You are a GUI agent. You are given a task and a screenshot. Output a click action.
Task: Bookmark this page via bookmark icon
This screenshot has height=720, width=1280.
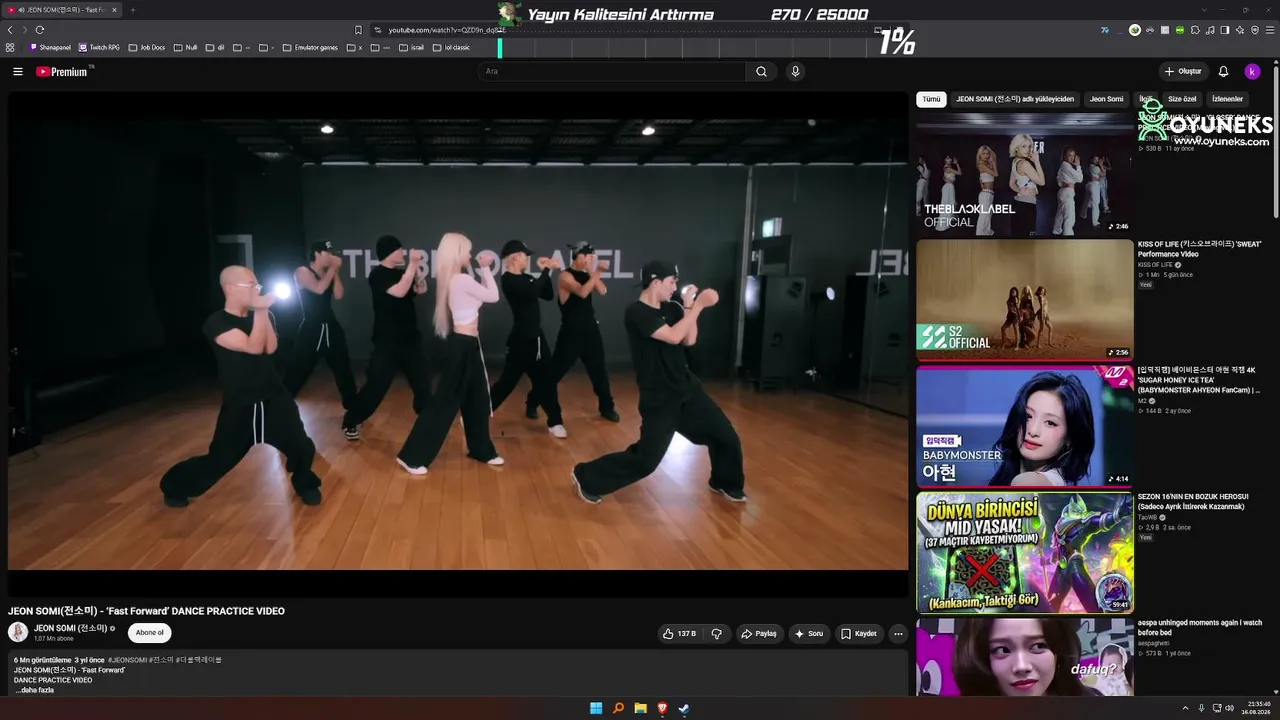point(358,30)
